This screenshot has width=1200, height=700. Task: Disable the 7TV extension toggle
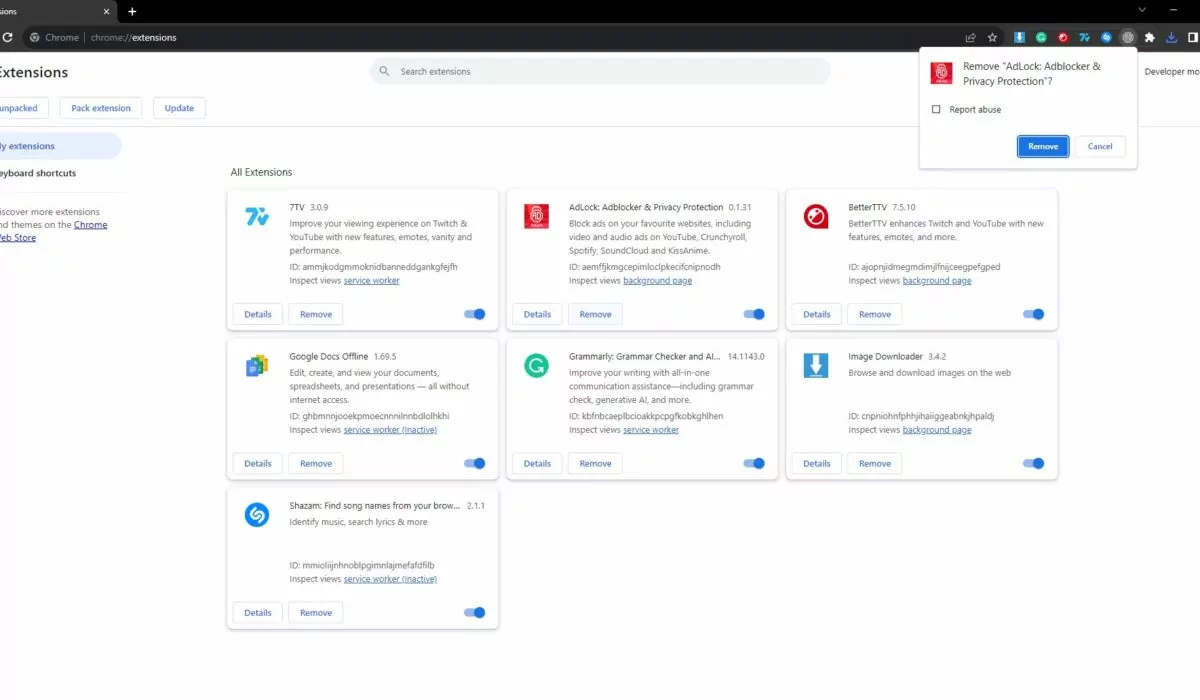point(475,314)
